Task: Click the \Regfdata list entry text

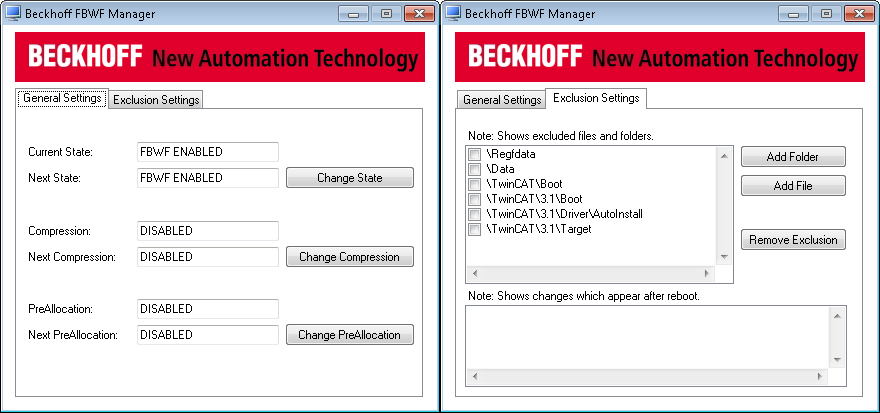Action: (511, 154)
